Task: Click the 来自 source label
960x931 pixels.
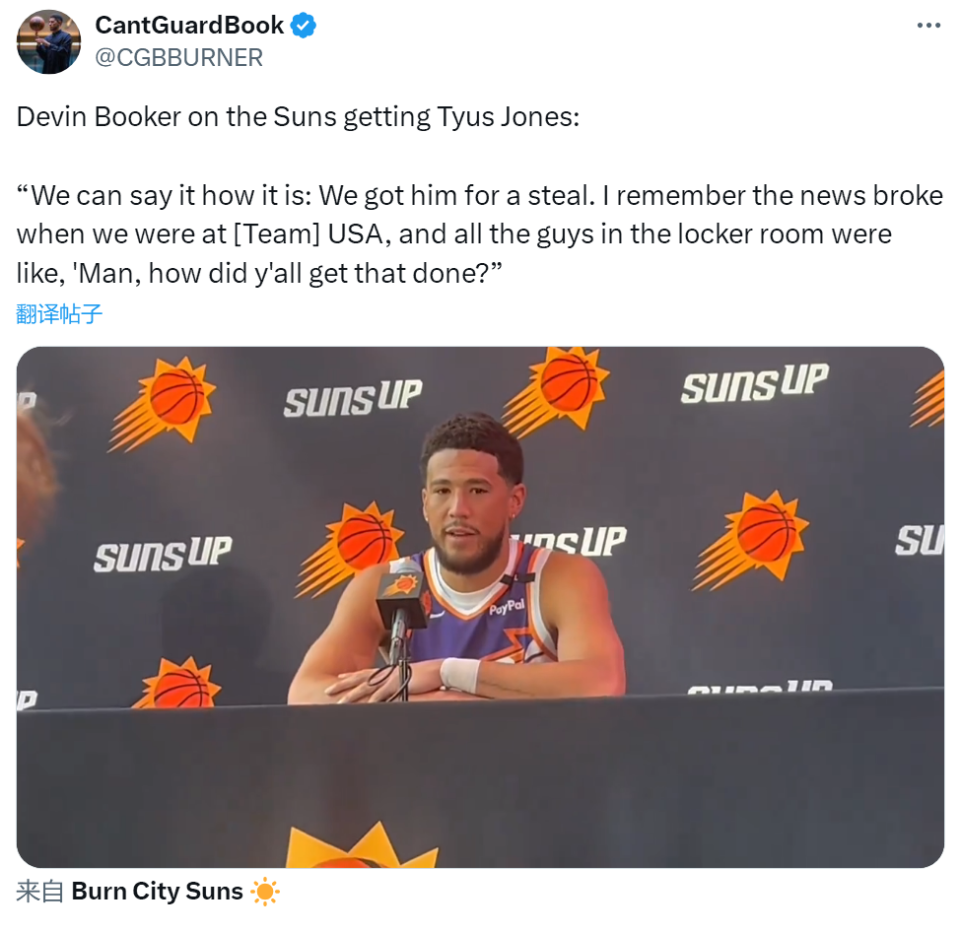Action: pos(40,891)
